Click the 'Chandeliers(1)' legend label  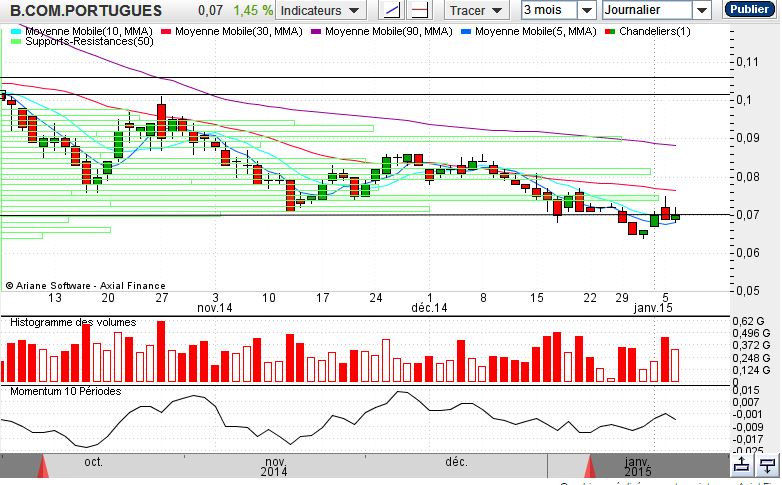[655, 31]
